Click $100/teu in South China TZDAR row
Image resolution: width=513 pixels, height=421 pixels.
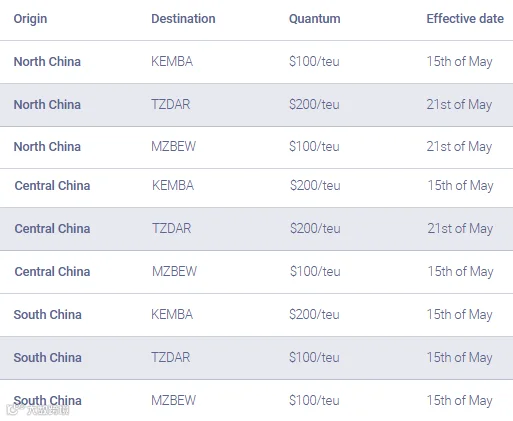(x=314, y=357)
